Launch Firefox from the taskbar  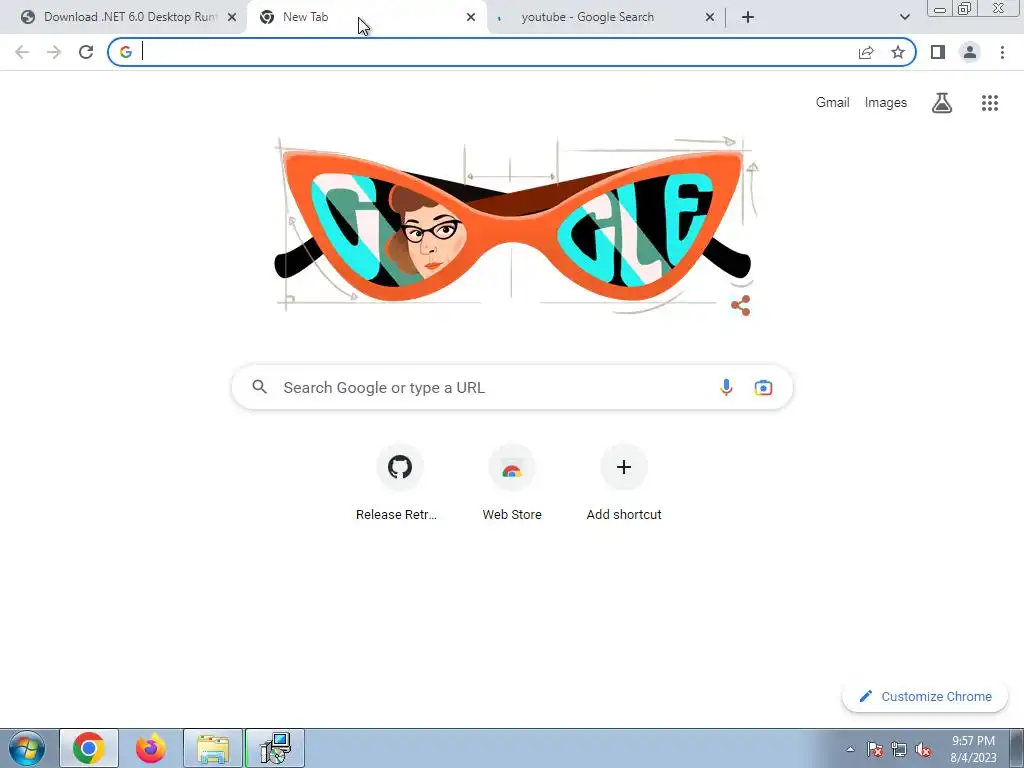tap(151, 748)
